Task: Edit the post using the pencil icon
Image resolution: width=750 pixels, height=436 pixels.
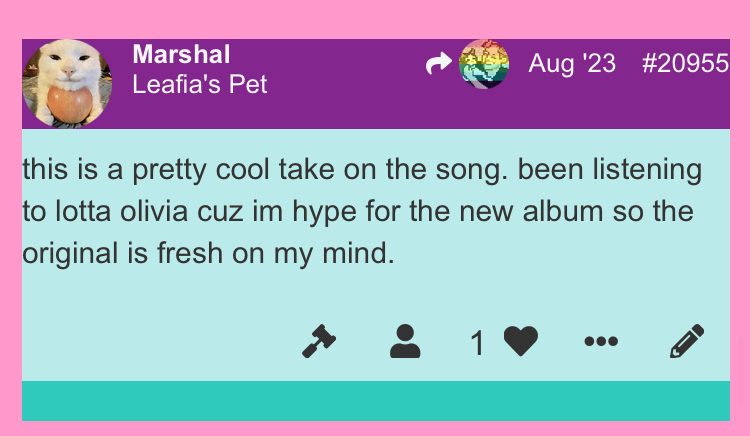Action: pyautogui.click(x=687, y=341)
